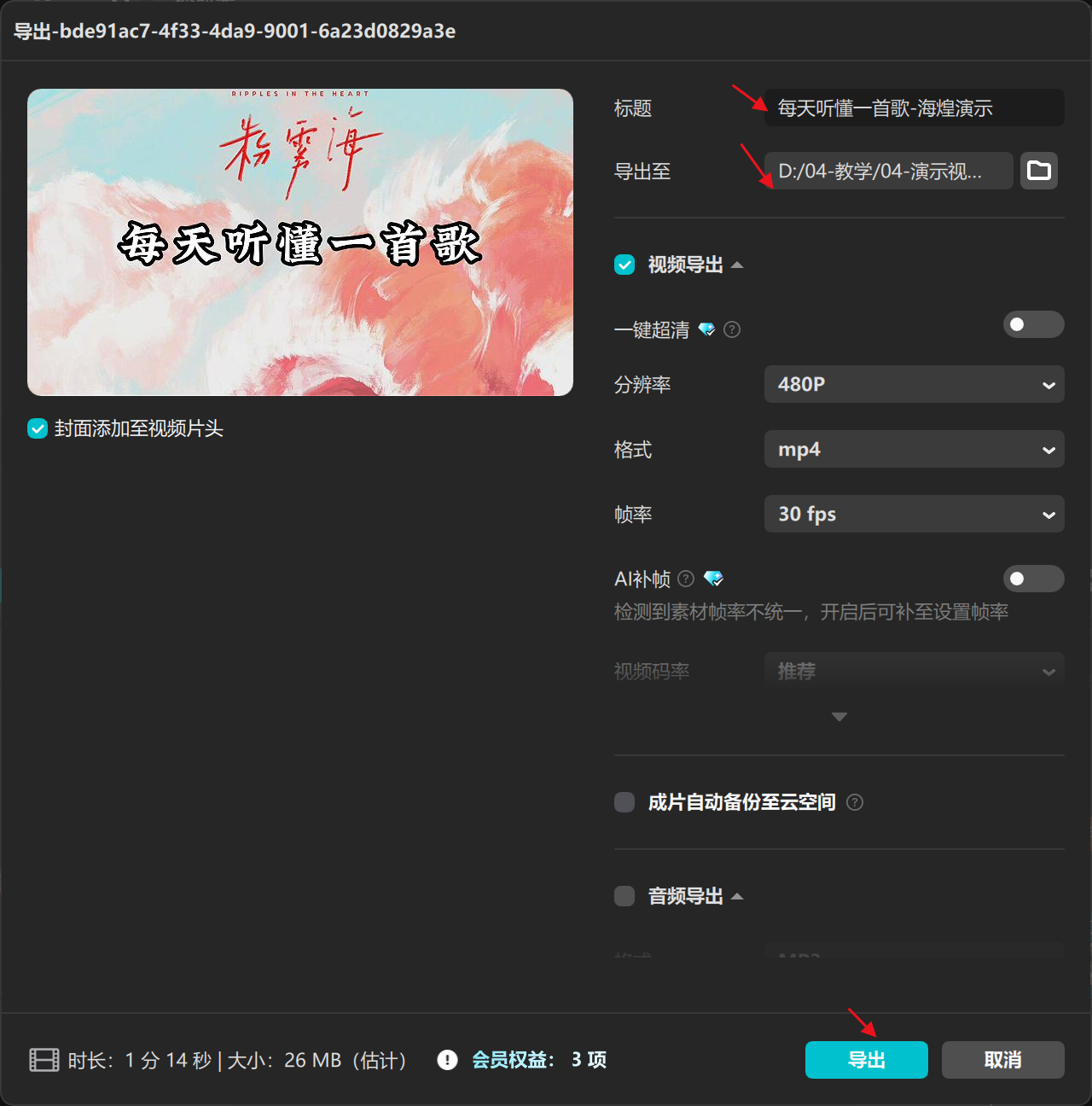Enable the 一键超清 toggle

tap(1033, 324)
